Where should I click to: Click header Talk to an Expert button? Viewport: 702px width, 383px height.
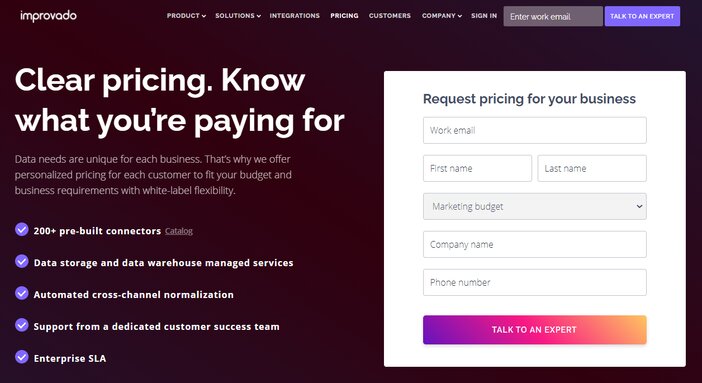[x=642, y=16]
